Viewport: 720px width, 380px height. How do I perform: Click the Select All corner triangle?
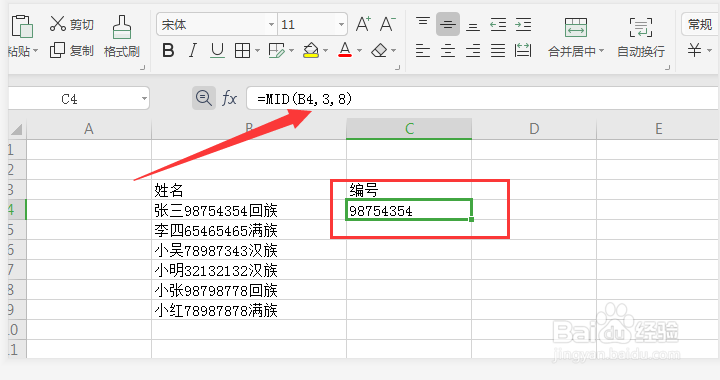coord(17,129)
